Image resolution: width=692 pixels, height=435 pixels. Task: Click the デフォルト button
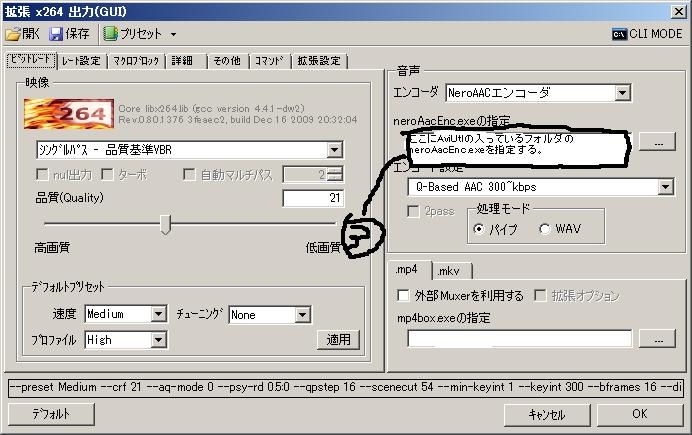tap(52, 414)
